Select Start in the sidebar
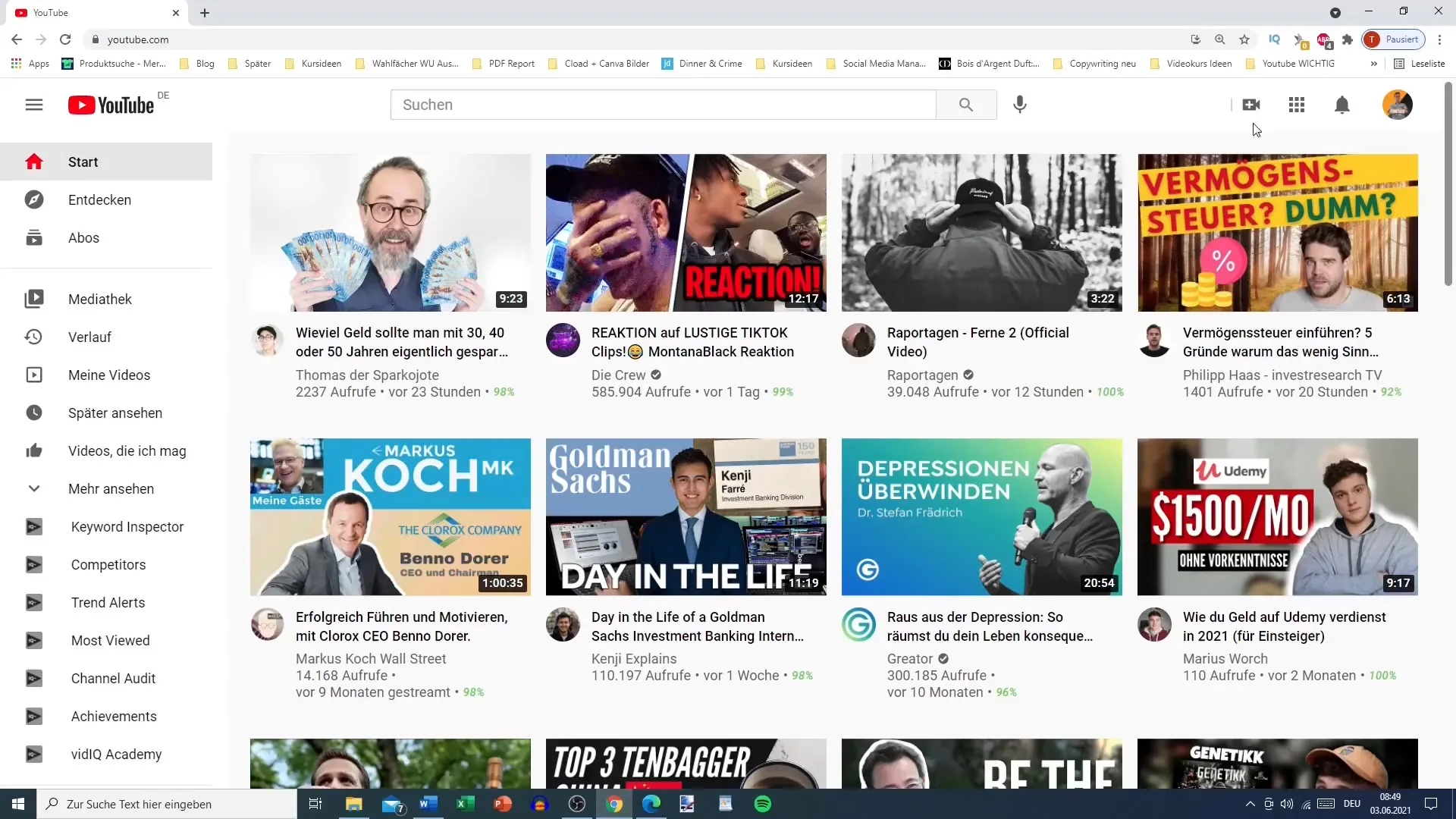1456x819 pixels. coord(106,162)
